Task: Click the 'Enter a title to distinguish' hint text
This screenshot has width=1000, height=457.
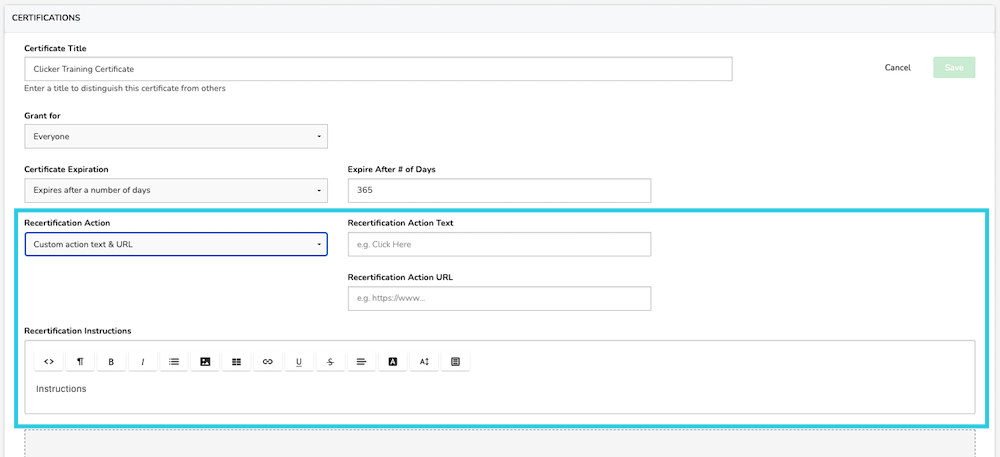Action: click(125, 89)
